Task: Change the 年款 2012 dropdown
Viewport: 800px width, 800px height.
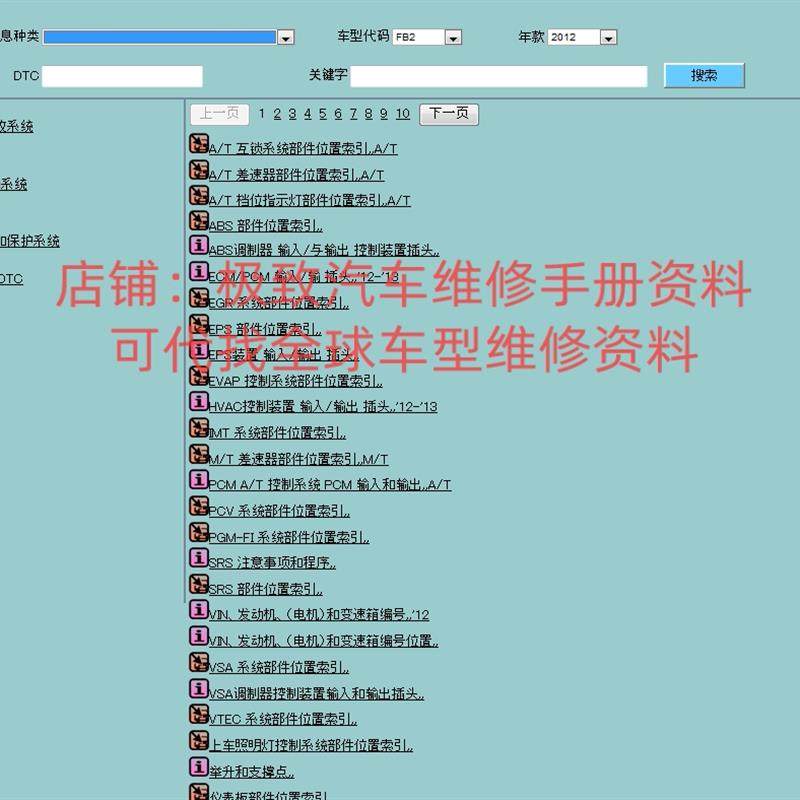Action: (x=607, y=36)
